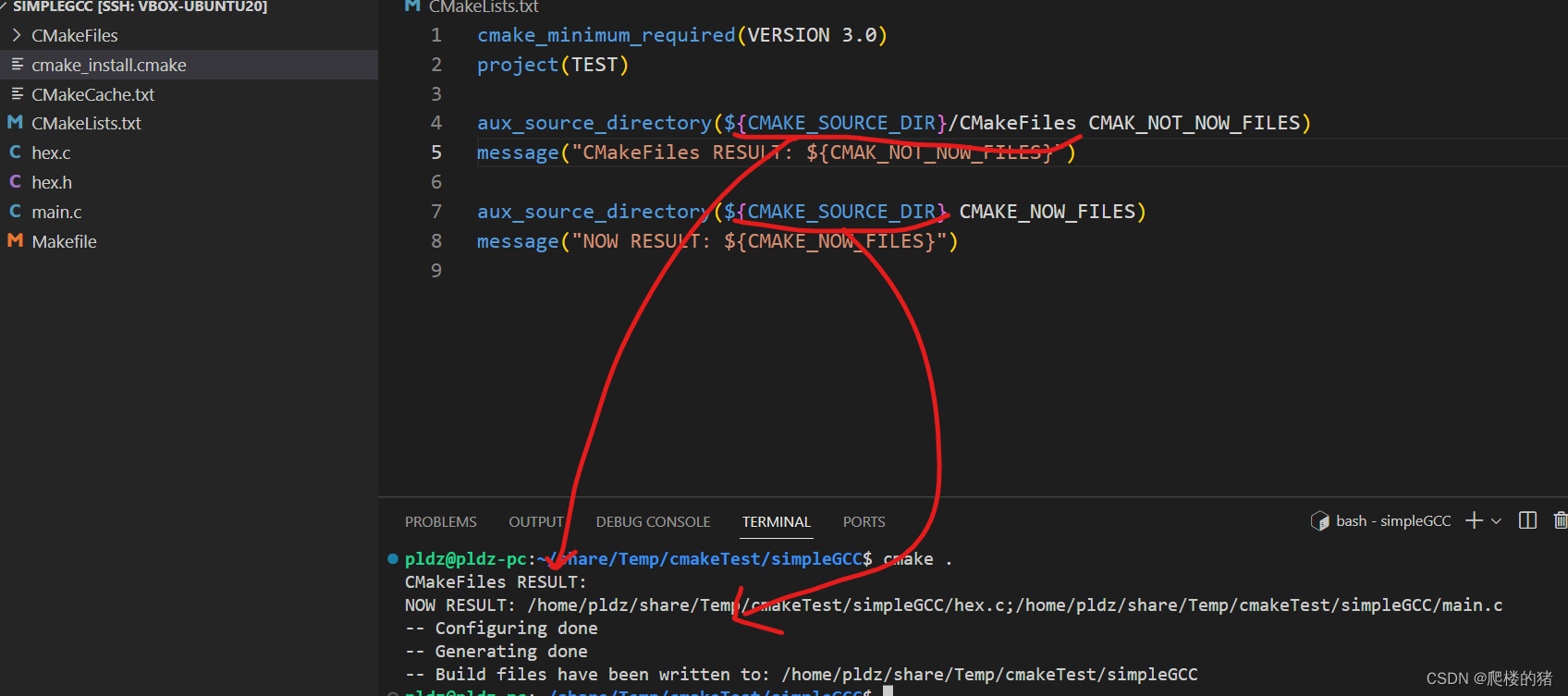Click the blue terminal command status dot
1568x696 pixels.
coord(393,558)
